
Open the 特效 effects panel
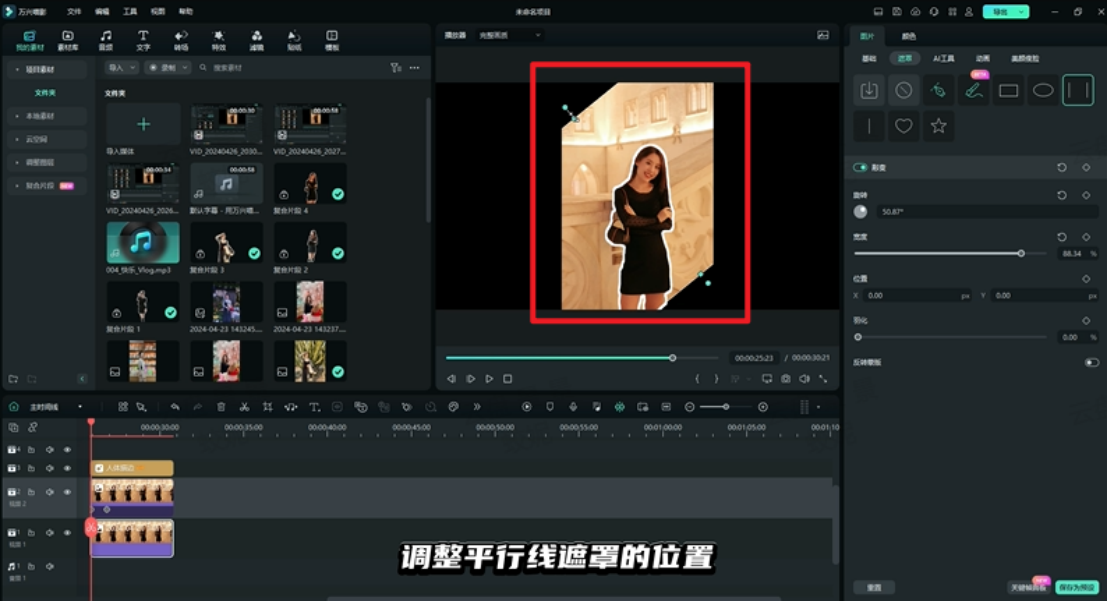218,39
